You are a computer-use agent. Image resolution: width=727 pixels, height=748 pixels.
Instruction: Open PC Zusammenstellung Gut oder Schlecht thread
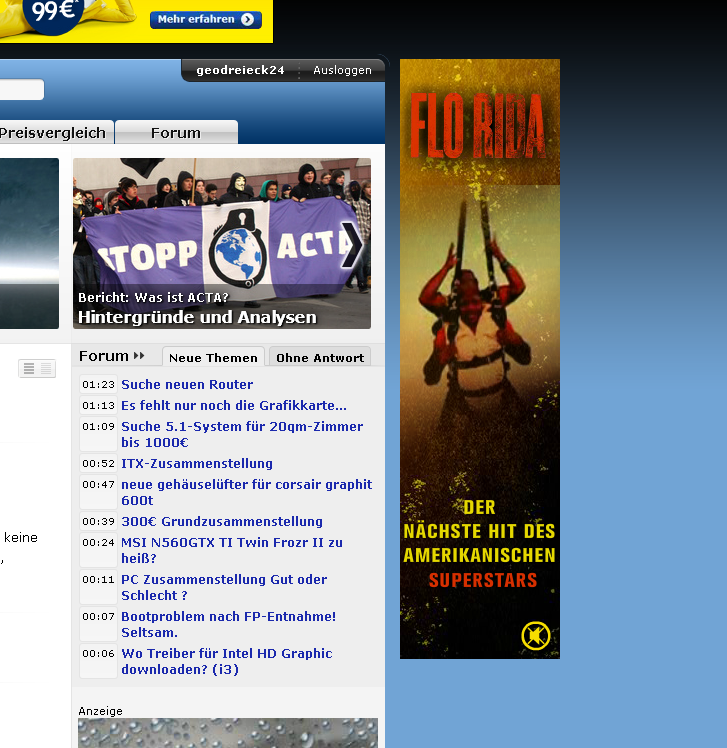point(224,587)
